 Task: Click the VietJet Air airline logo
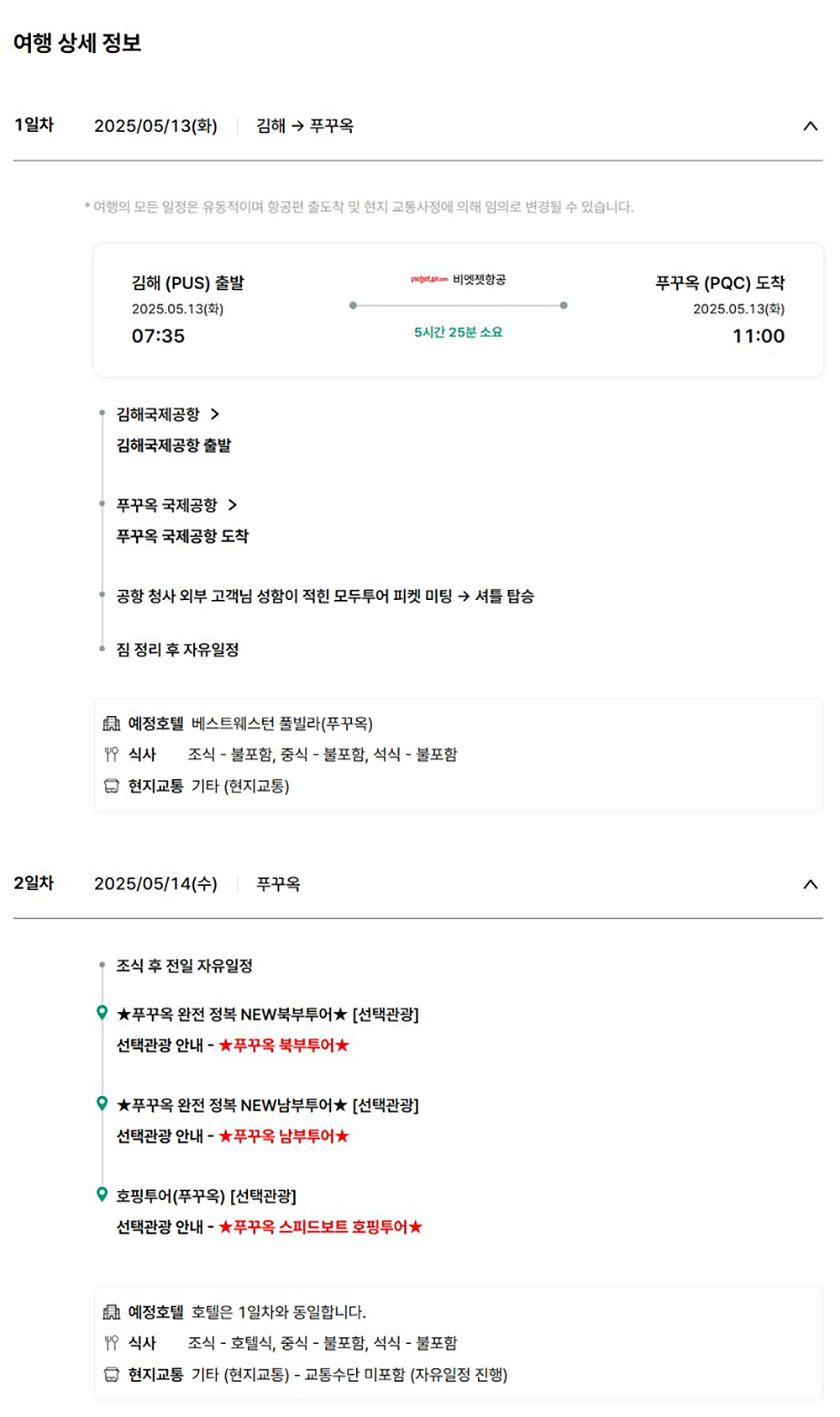(428, 280)
